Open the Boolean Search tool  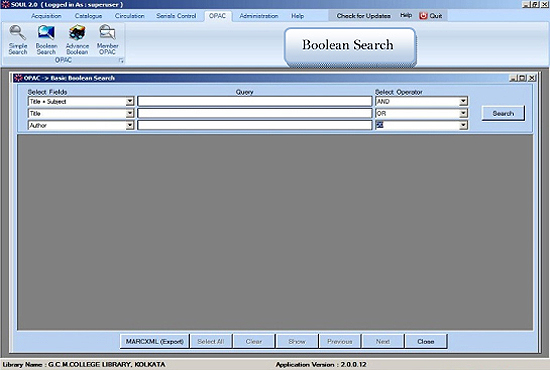click(46, 40)
